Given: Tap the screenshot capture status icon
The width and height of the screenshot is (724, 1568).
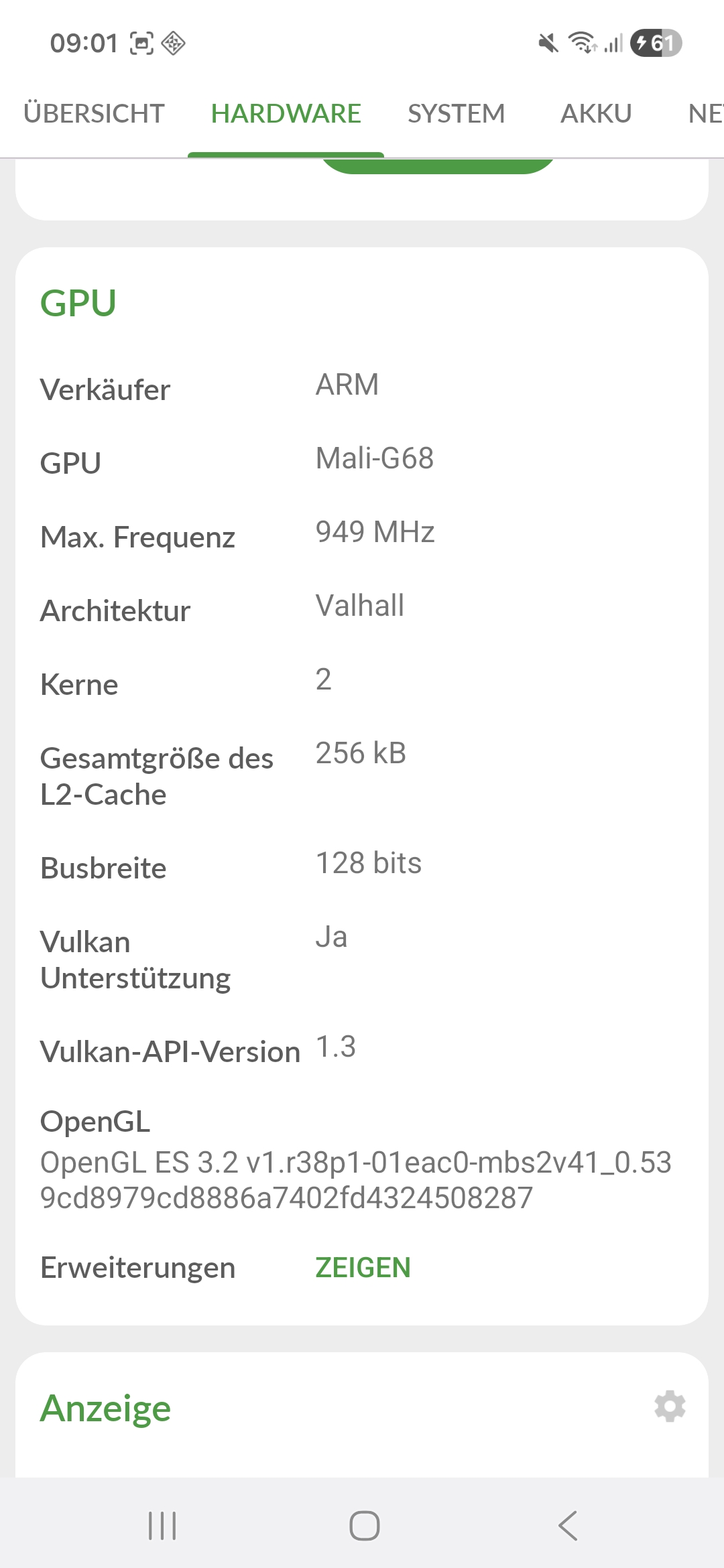Looking at the screenshot, I should click(141, 44).
